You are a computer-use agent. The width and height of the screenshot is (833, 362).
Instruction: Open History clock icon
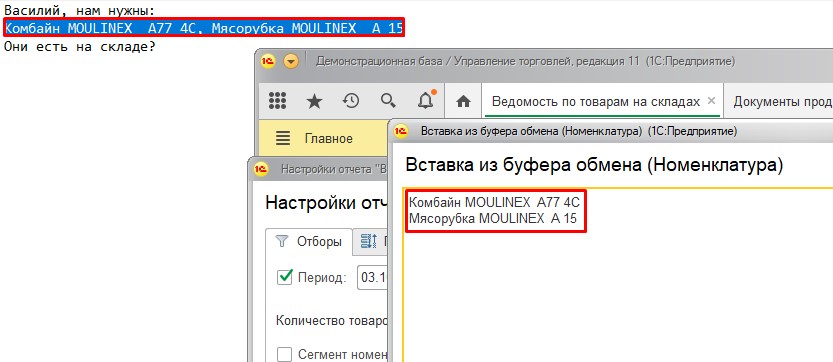[x=351, y=100]
